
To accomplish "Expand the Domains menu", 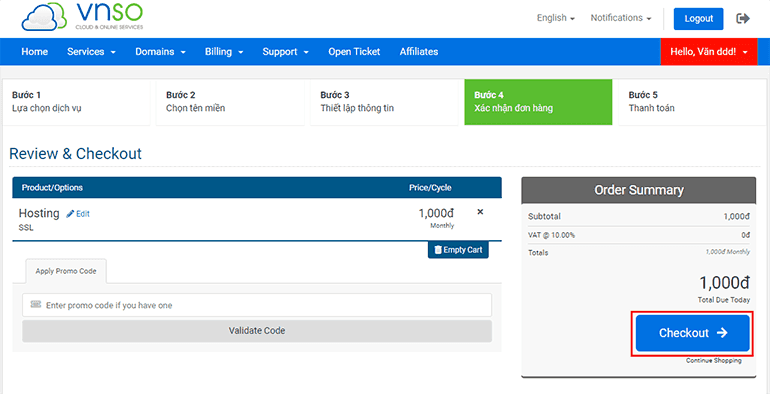I will pos(161,52).
